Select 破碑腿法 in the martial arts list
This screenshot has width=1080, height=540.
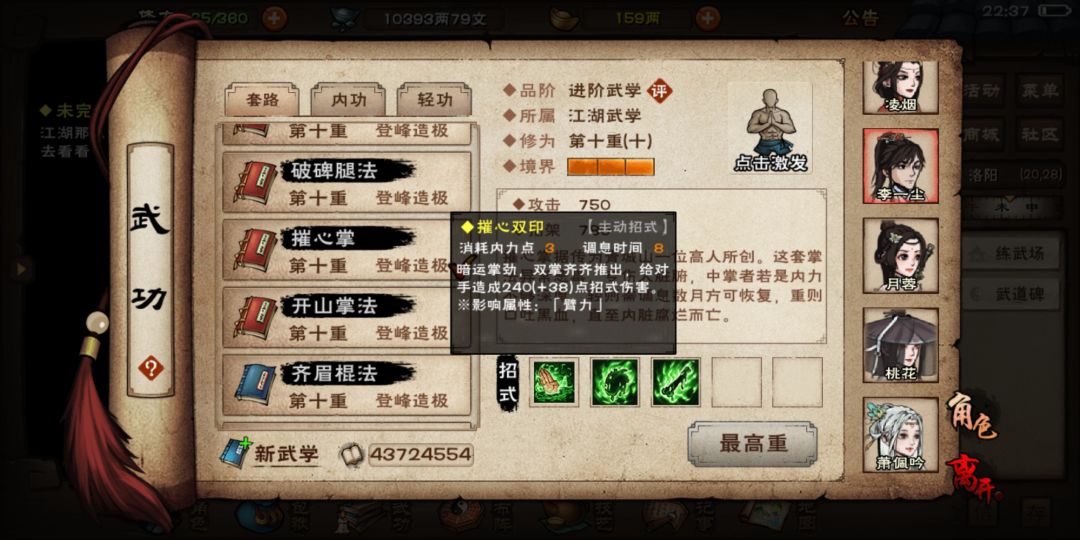pyautogui.click(x=347, y=183)
